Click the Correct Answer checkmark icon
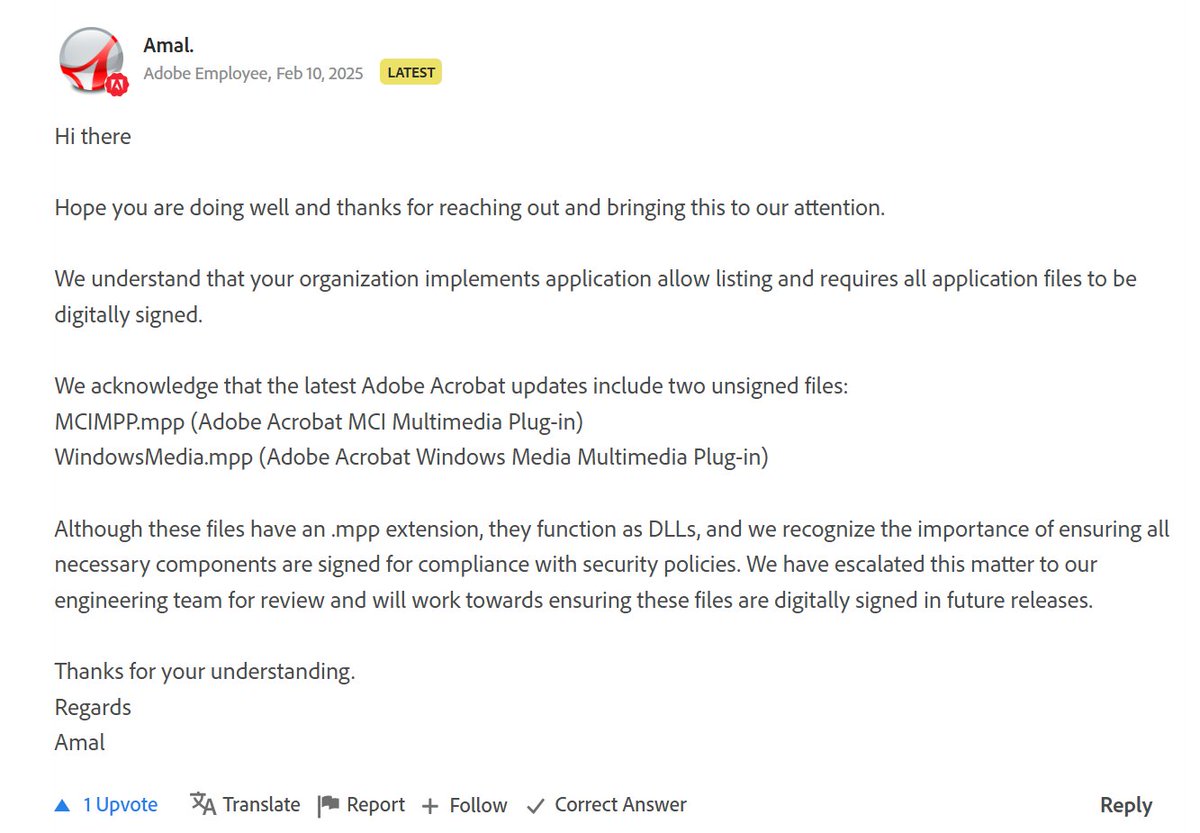 click(x=535, y=805)
